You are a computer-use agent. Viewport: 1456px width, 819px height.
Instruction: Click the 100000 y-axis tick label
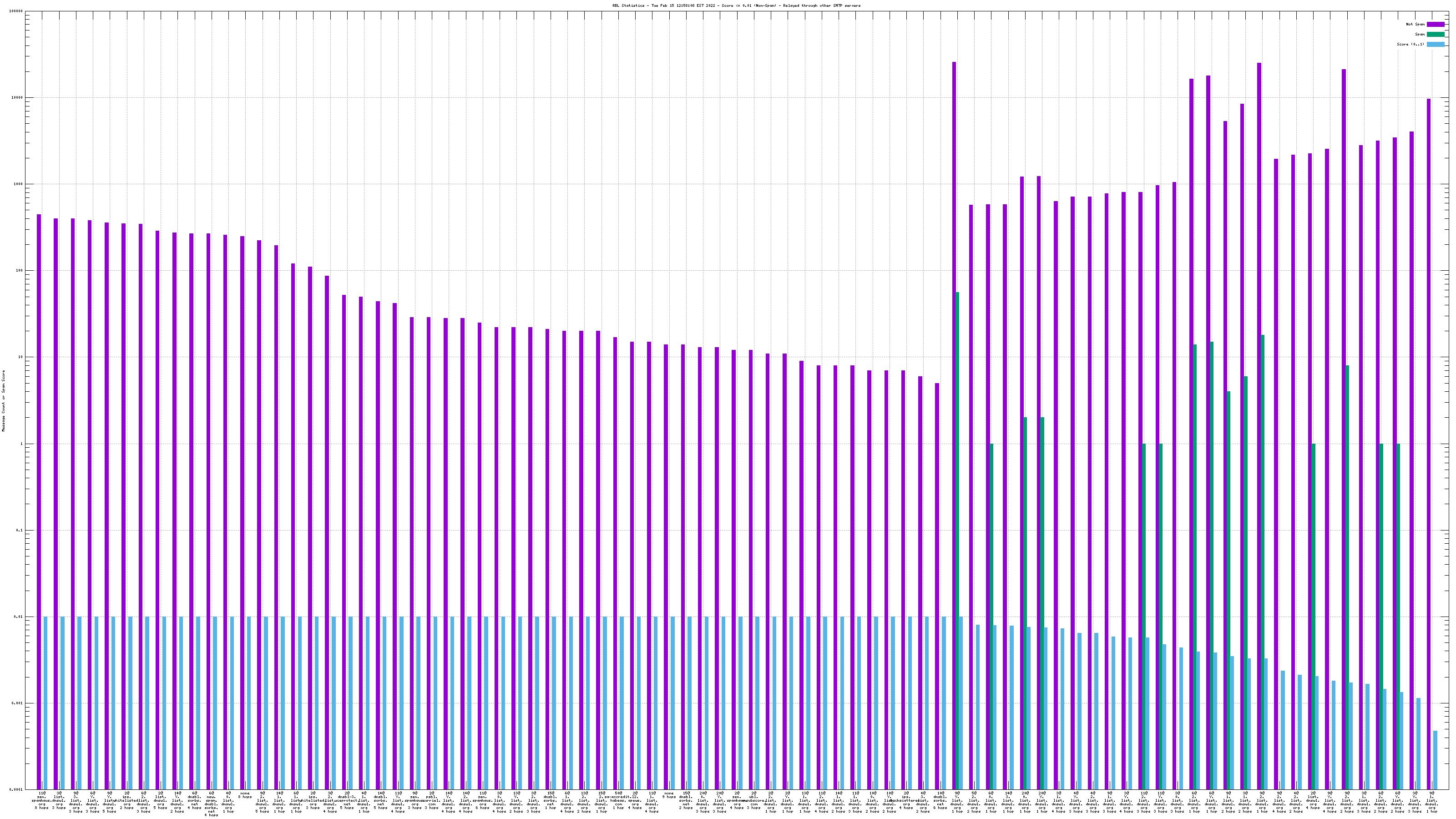(x=16, y=11)
